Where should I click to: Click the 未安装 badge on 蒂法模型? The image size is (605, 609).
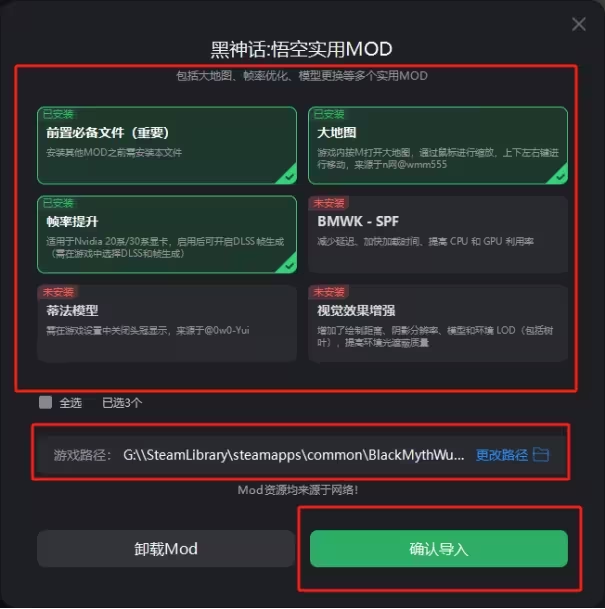click(x=58, y=292)
